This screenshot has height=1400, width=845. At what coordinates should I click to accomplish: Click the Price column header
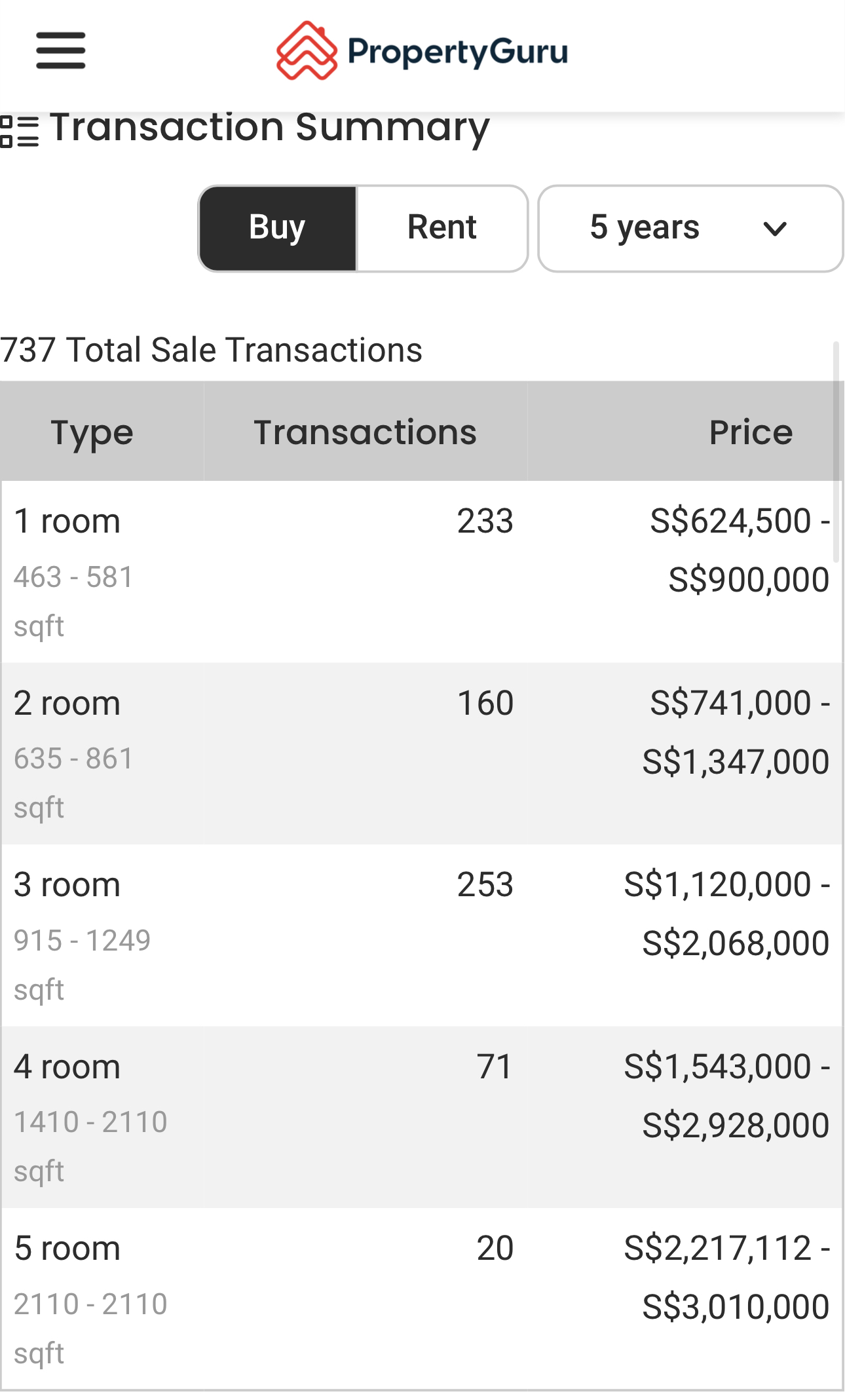coord(751,432)
